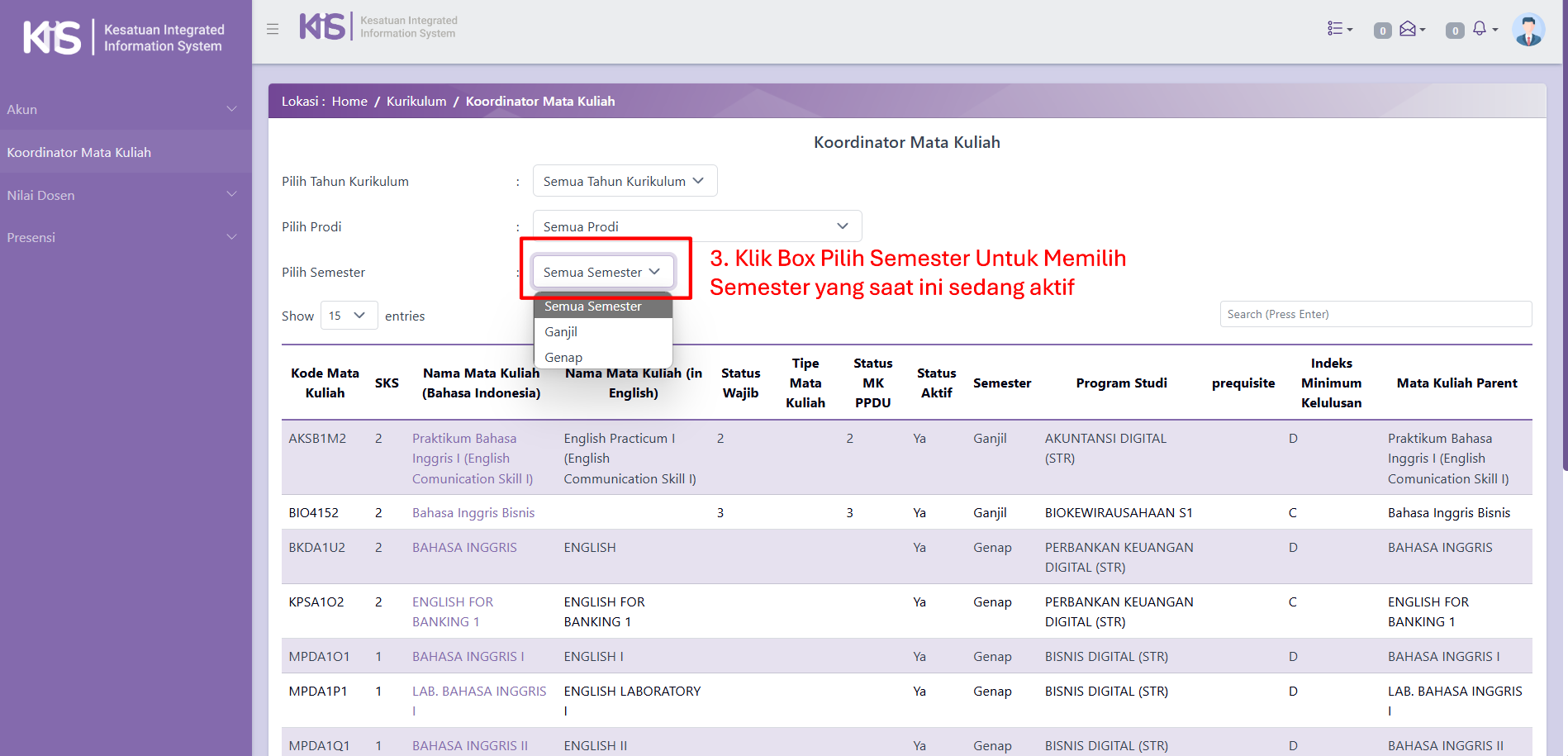Screen dimensions: 1568x756
Task: Click the user profile avatar
Action: pyautogui.click(x=1528, y=30)
